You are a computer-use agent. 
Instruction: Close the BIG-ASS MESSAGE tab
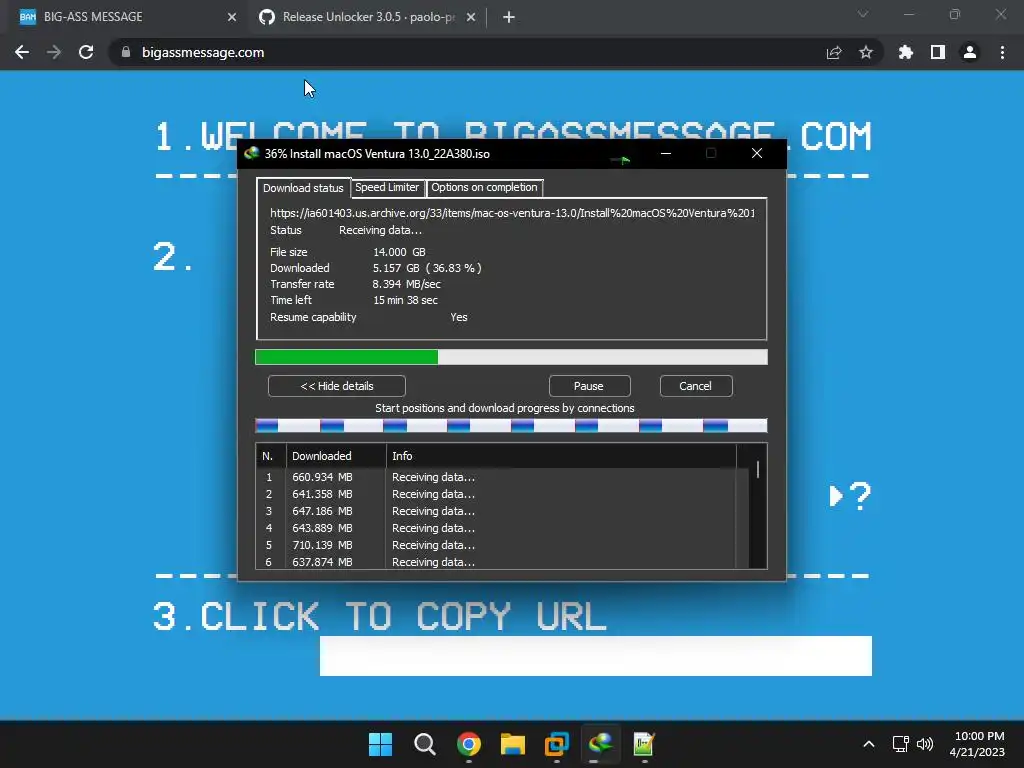tap(232, 18)
